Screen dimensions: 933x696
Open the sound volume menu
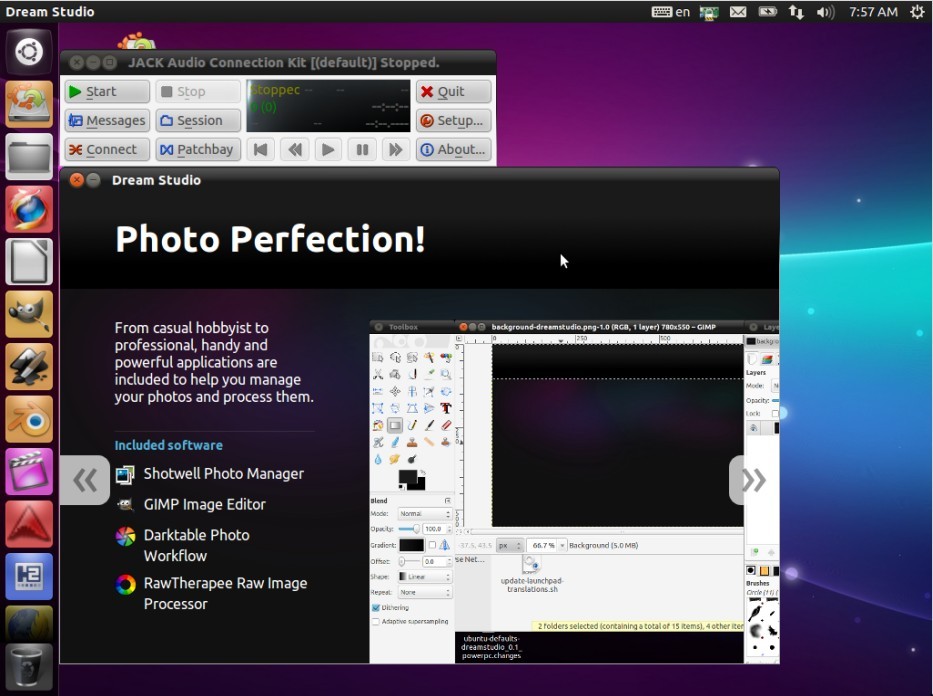[825, 12]
